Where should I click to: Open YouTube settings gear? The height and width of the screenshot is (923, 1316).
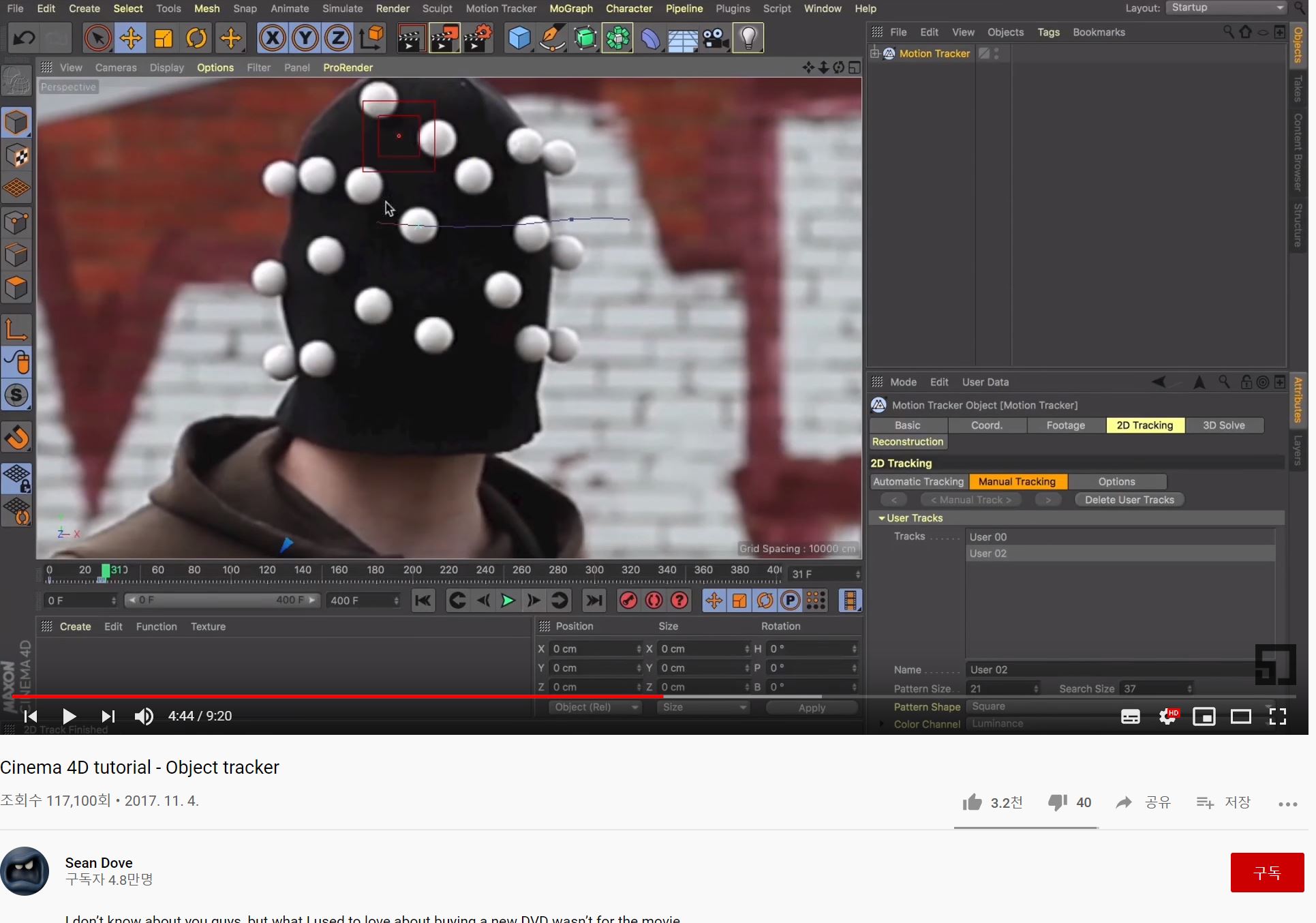click(x=1167, y=716)
